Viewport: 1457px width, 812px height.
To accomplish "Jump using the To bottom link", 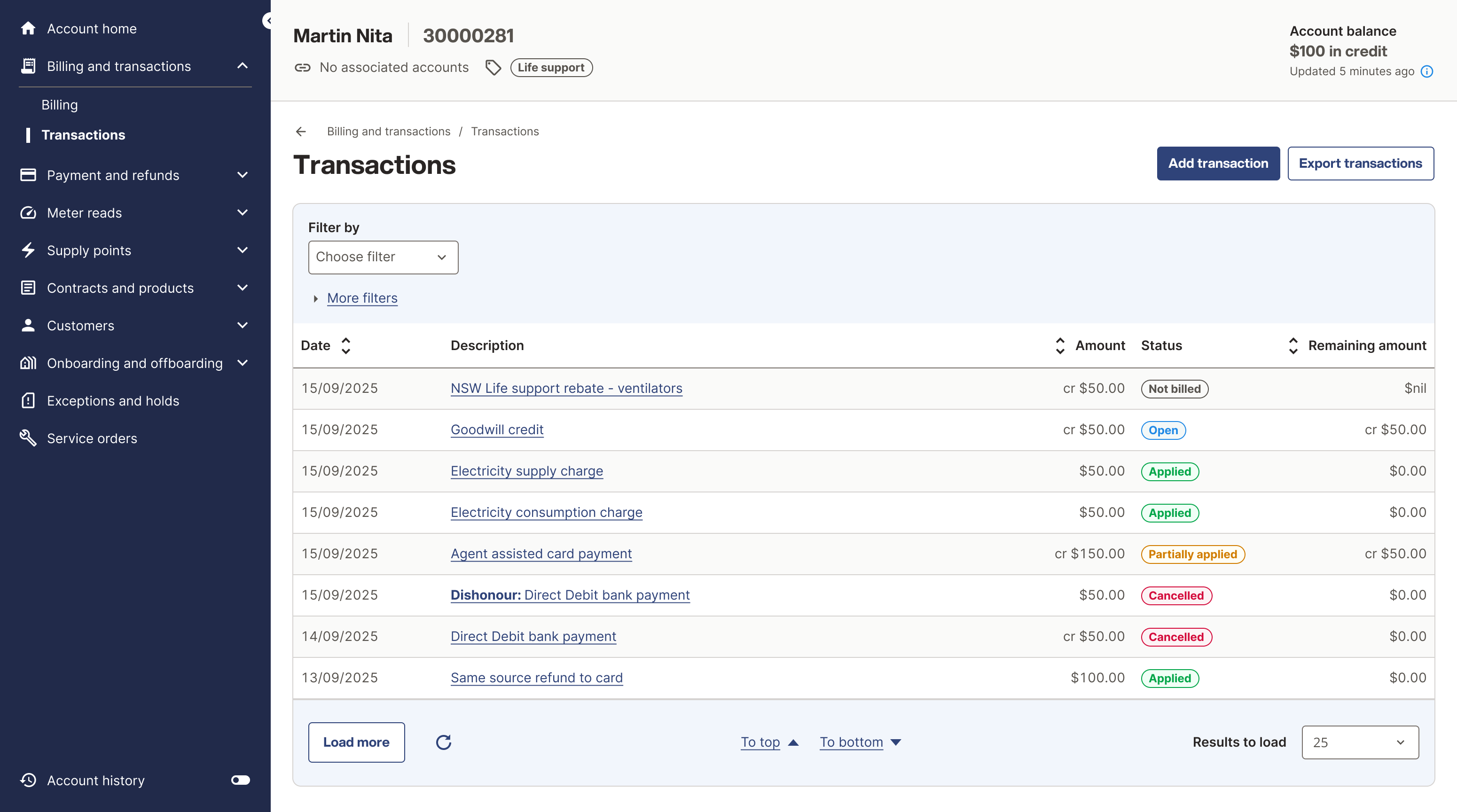I will tap(851, 742).
